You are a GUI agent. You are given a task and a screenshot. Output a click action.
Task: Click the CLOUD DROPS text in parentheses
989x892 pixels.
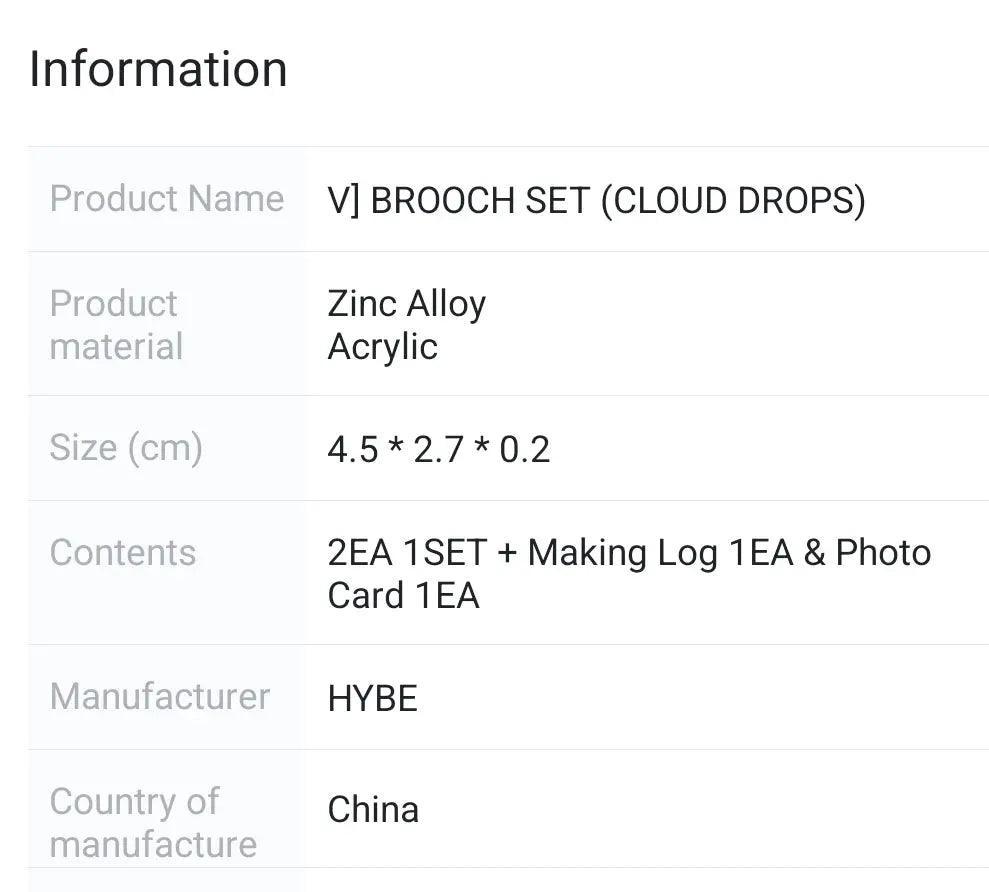pos(733,201)
